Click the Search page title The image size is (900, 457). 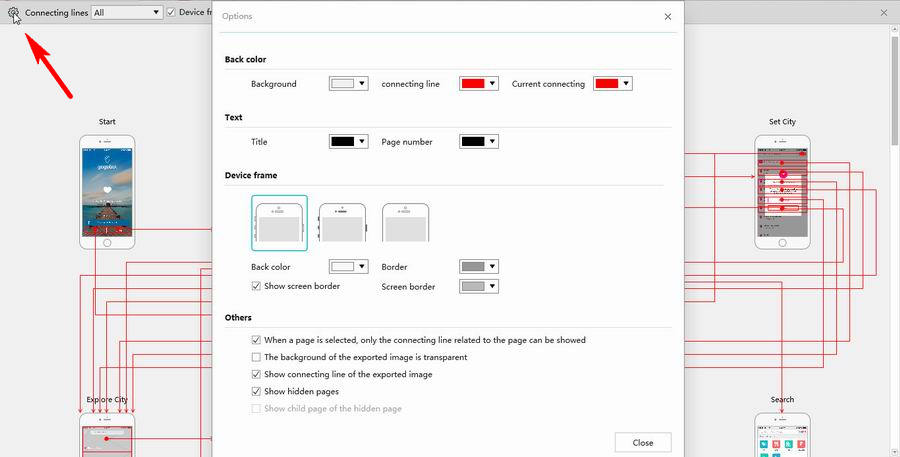pyautogui.click(x=782, y=400)
